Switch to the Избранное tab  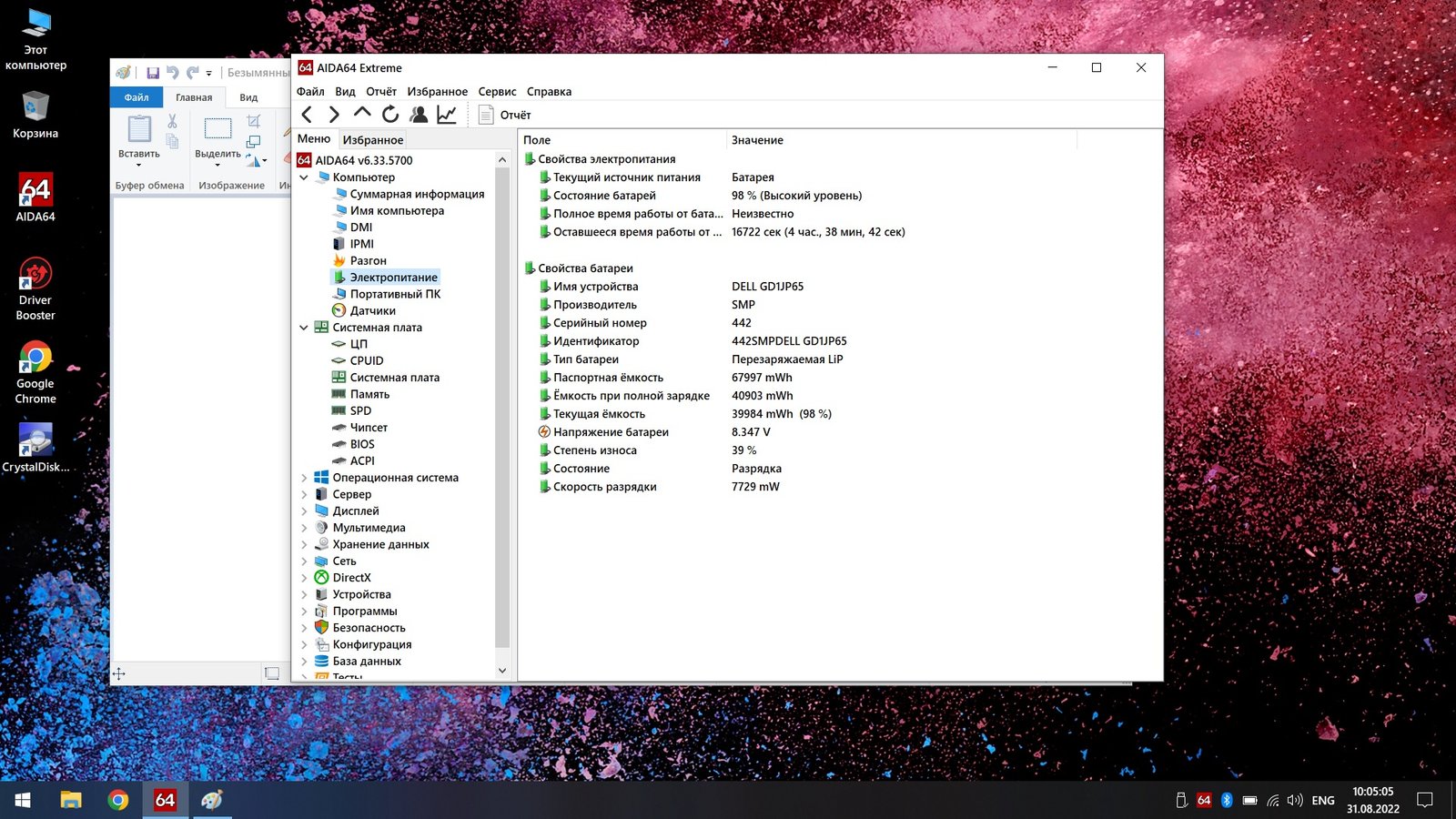[x=372, y=140]
